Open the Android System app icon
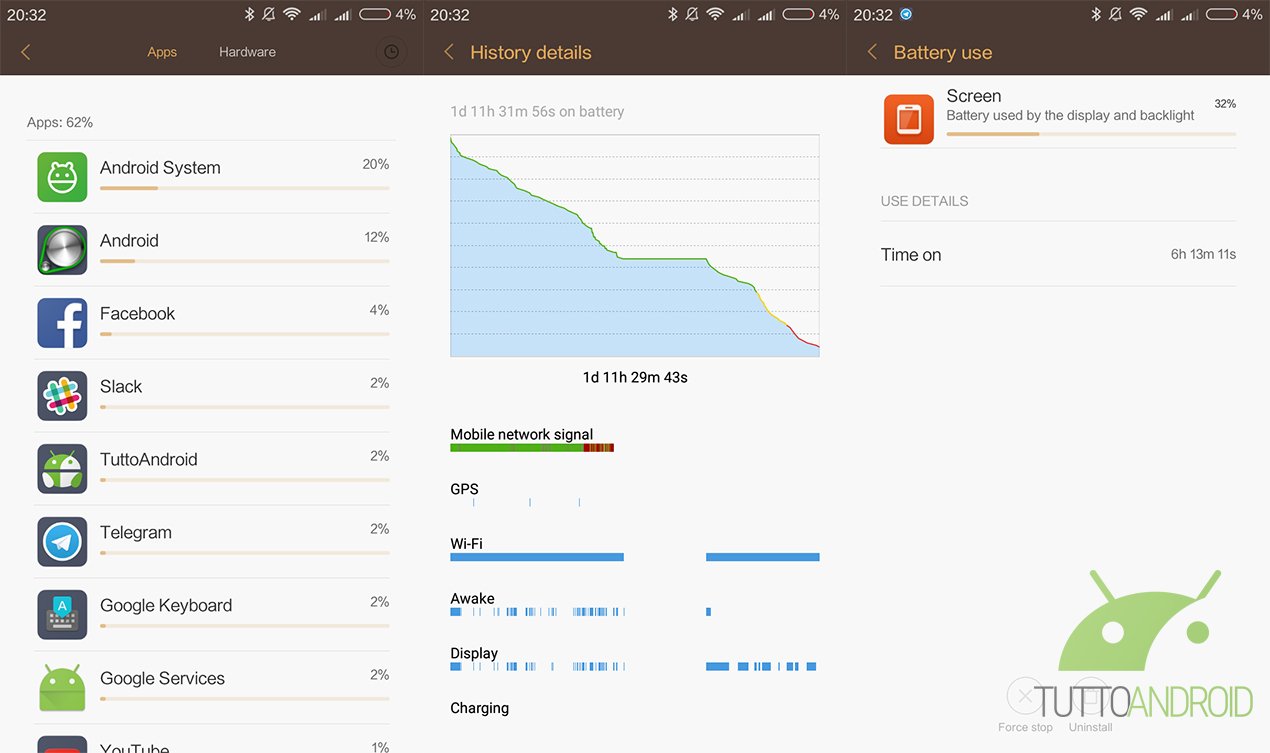 (x=62, y=177)
